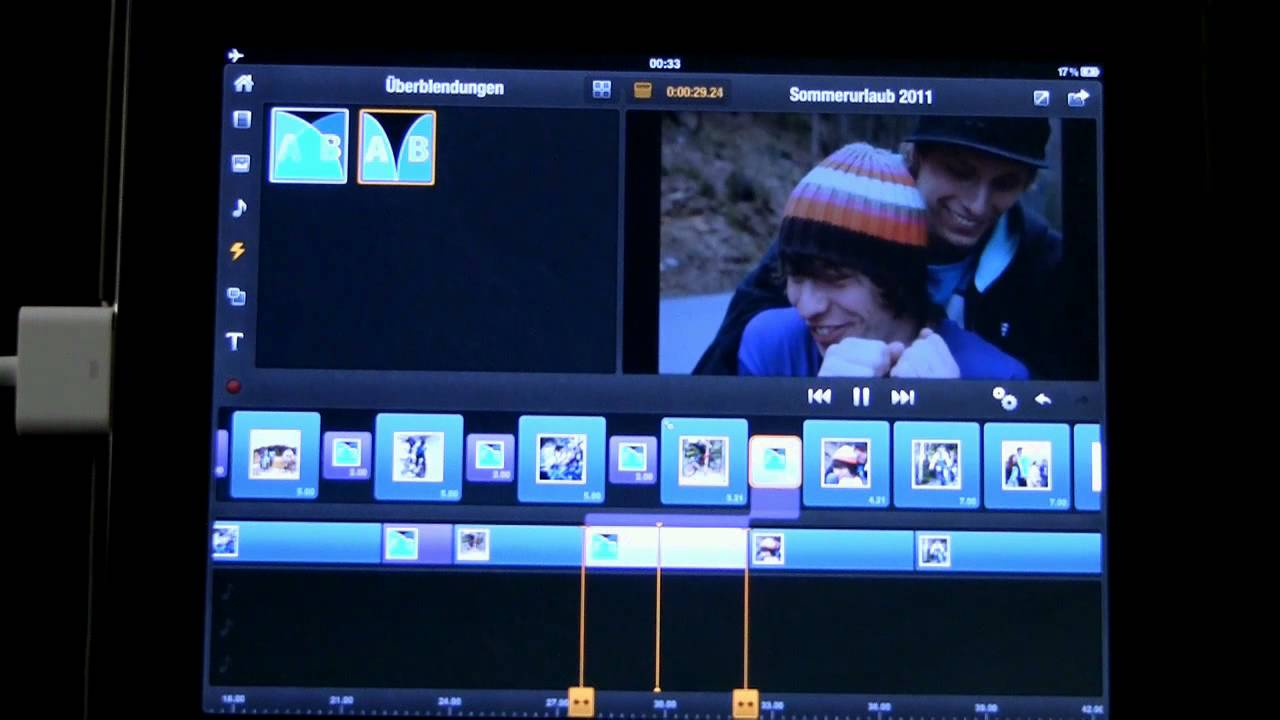Screen dimensions: 1280x720
Task: Choose the first A-B transition thumbnail
Action: click(309, 146)
